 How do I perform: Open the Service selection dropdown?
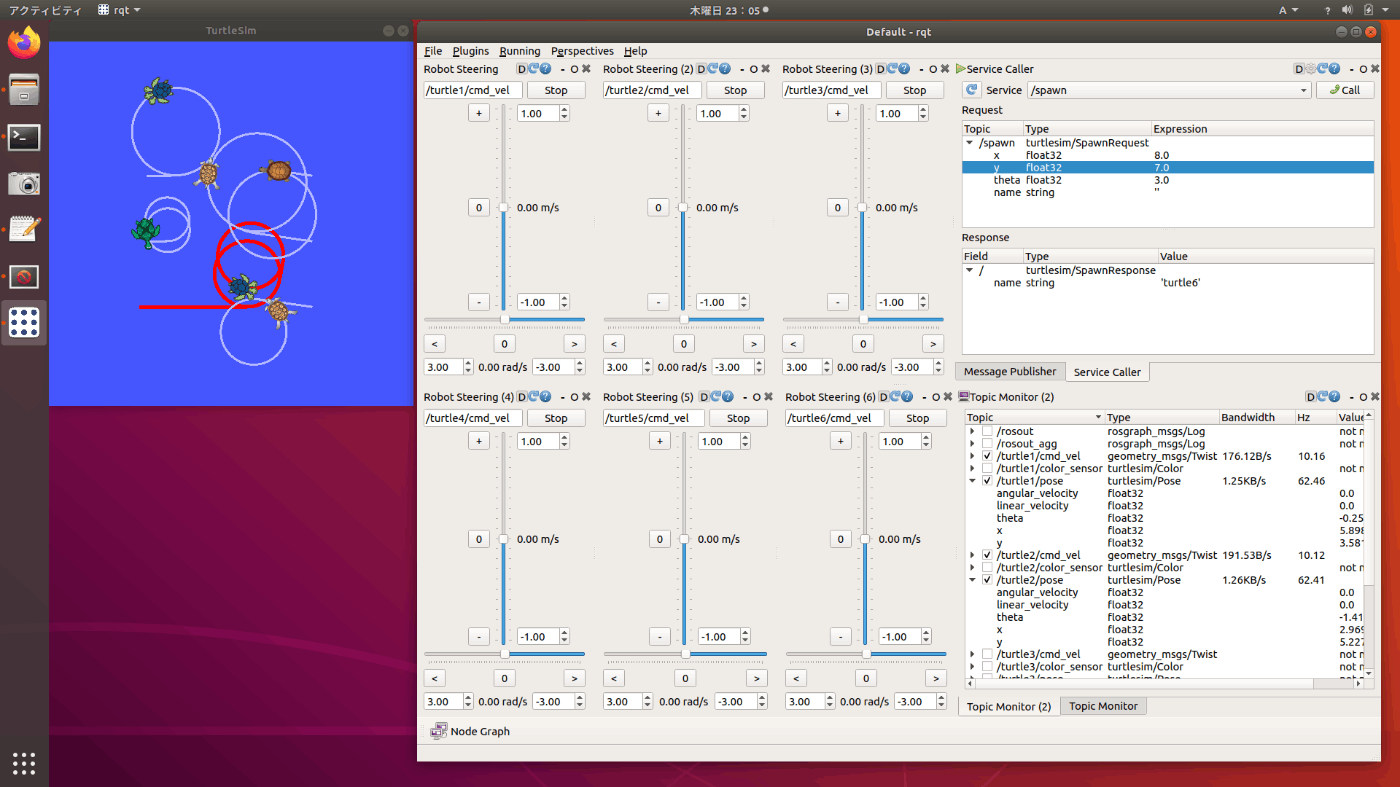[x=1169, y=90]
